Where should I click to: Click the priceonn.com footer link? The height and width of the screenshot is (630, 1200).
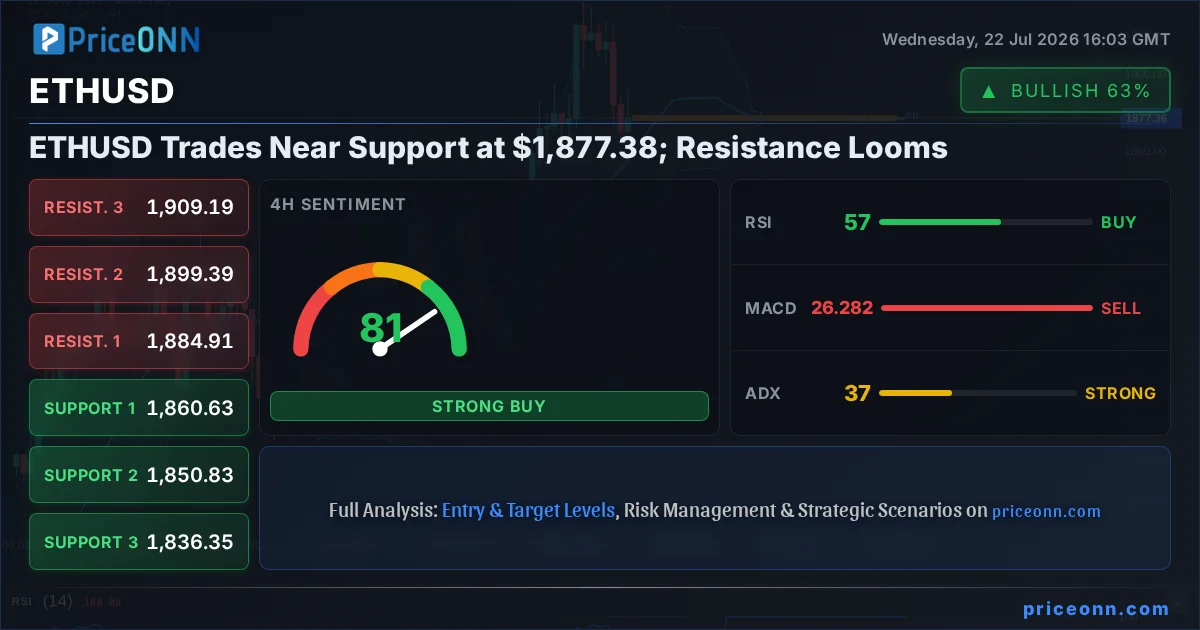coord(1096,608)
